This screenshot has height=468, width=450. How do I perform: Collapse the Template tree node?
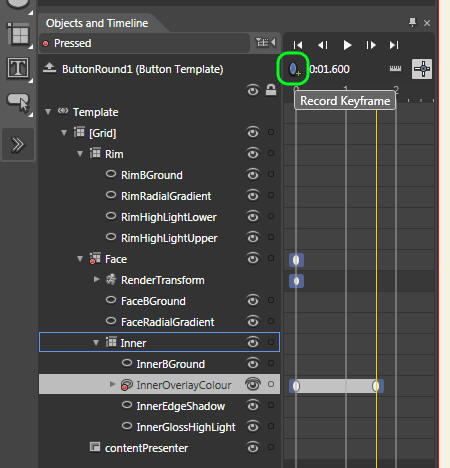click(x=48, y=112)
